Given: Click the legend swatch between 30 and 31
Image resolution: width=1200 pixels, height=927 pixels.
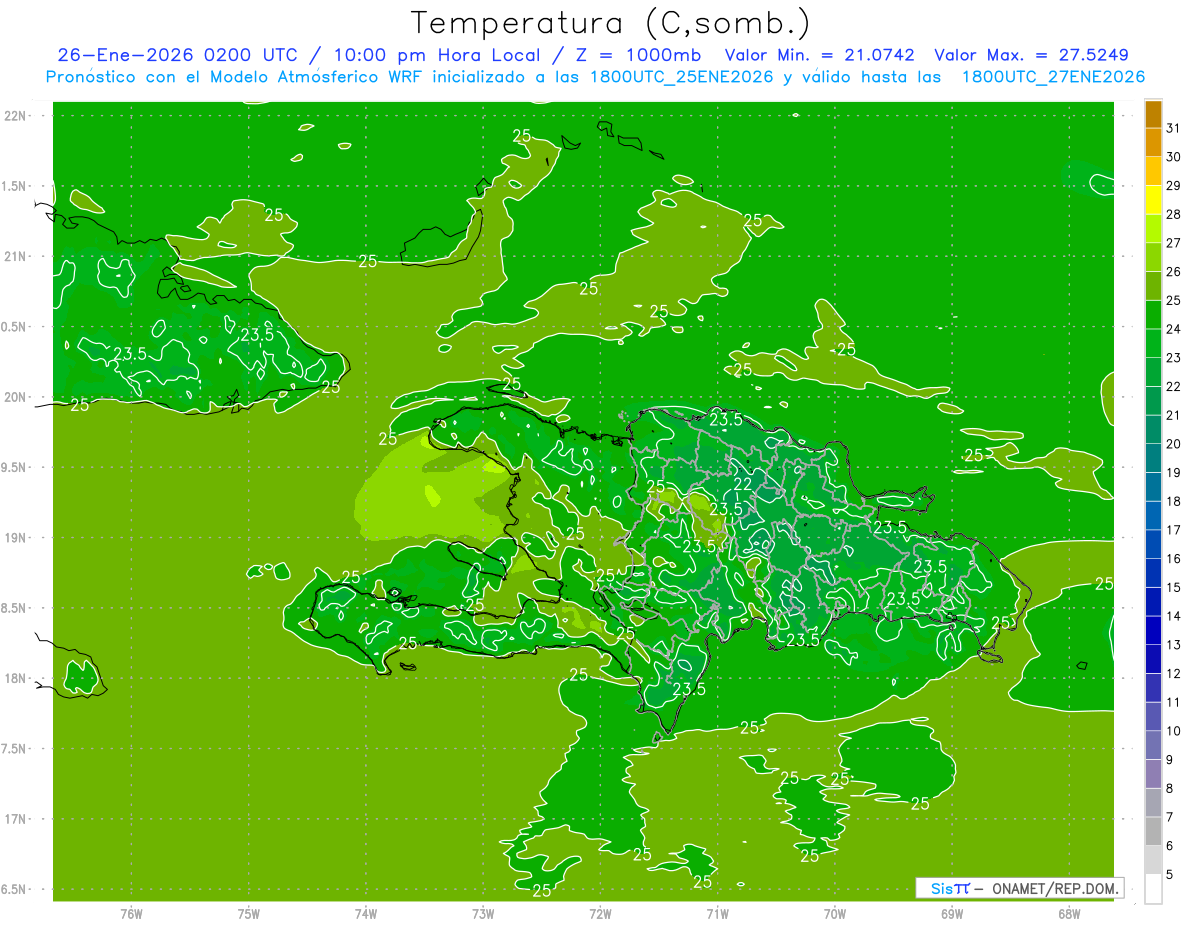Looking at the screenshot, I should pos(1153,142).
